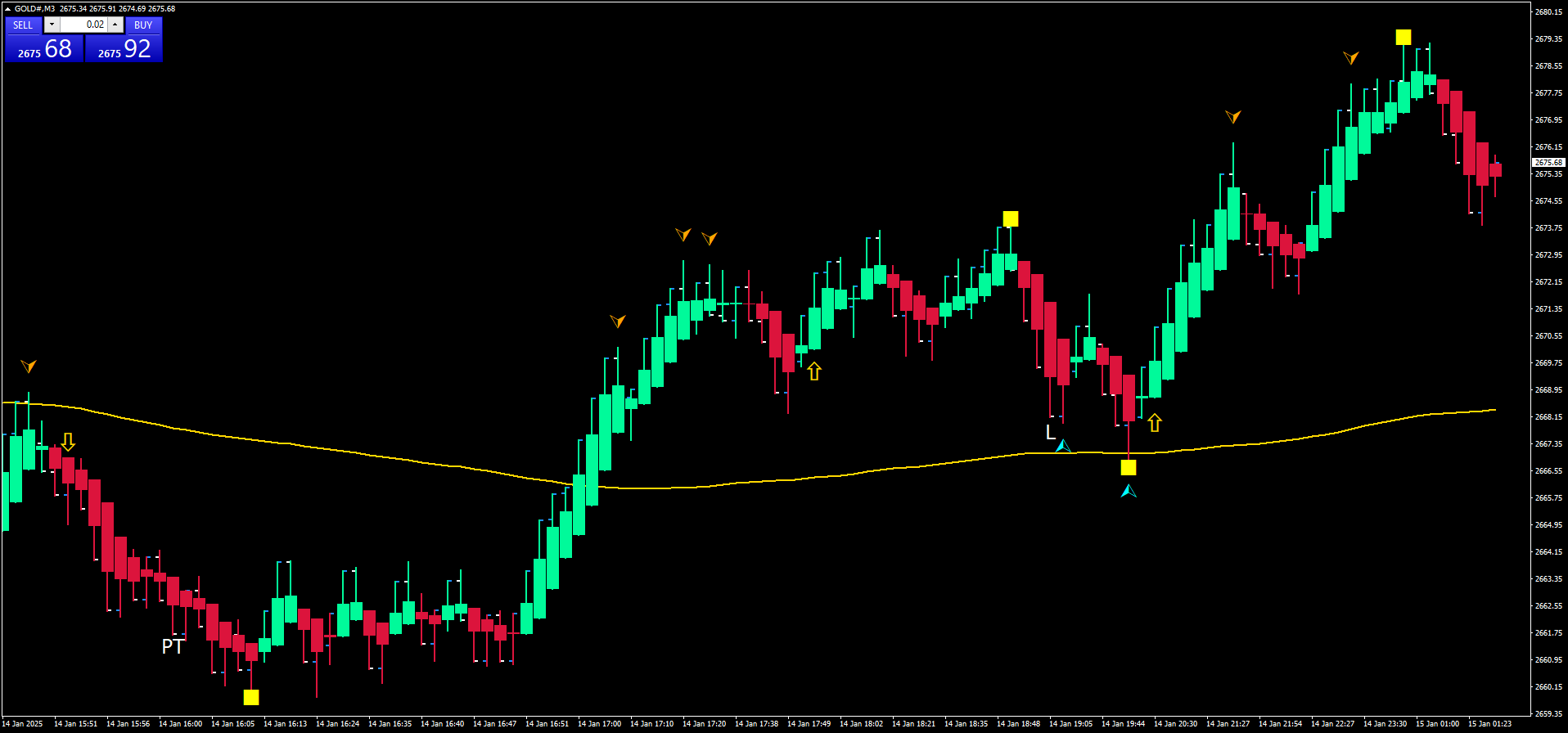The width and height of the screenshot is (1568, 733).
Task: Click the highlighted current price label 2675.68
Action: pos(1548,163)
